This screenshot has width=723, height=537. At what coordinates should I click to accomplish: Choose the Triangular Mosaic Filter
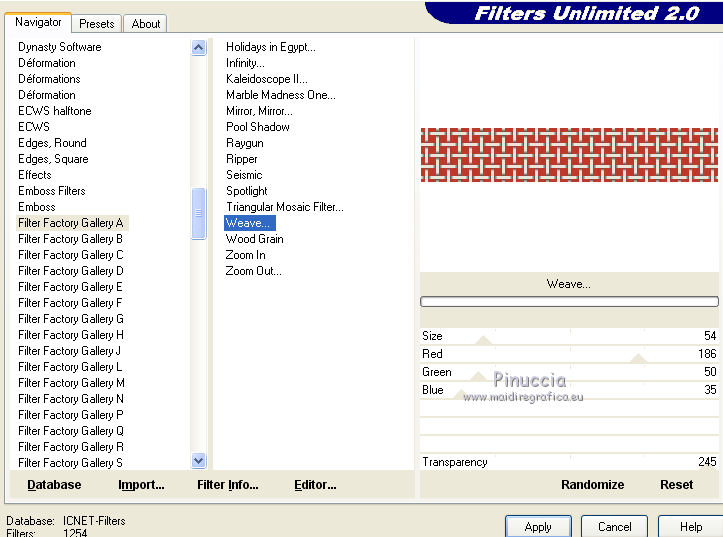click(x=284, y=207)
